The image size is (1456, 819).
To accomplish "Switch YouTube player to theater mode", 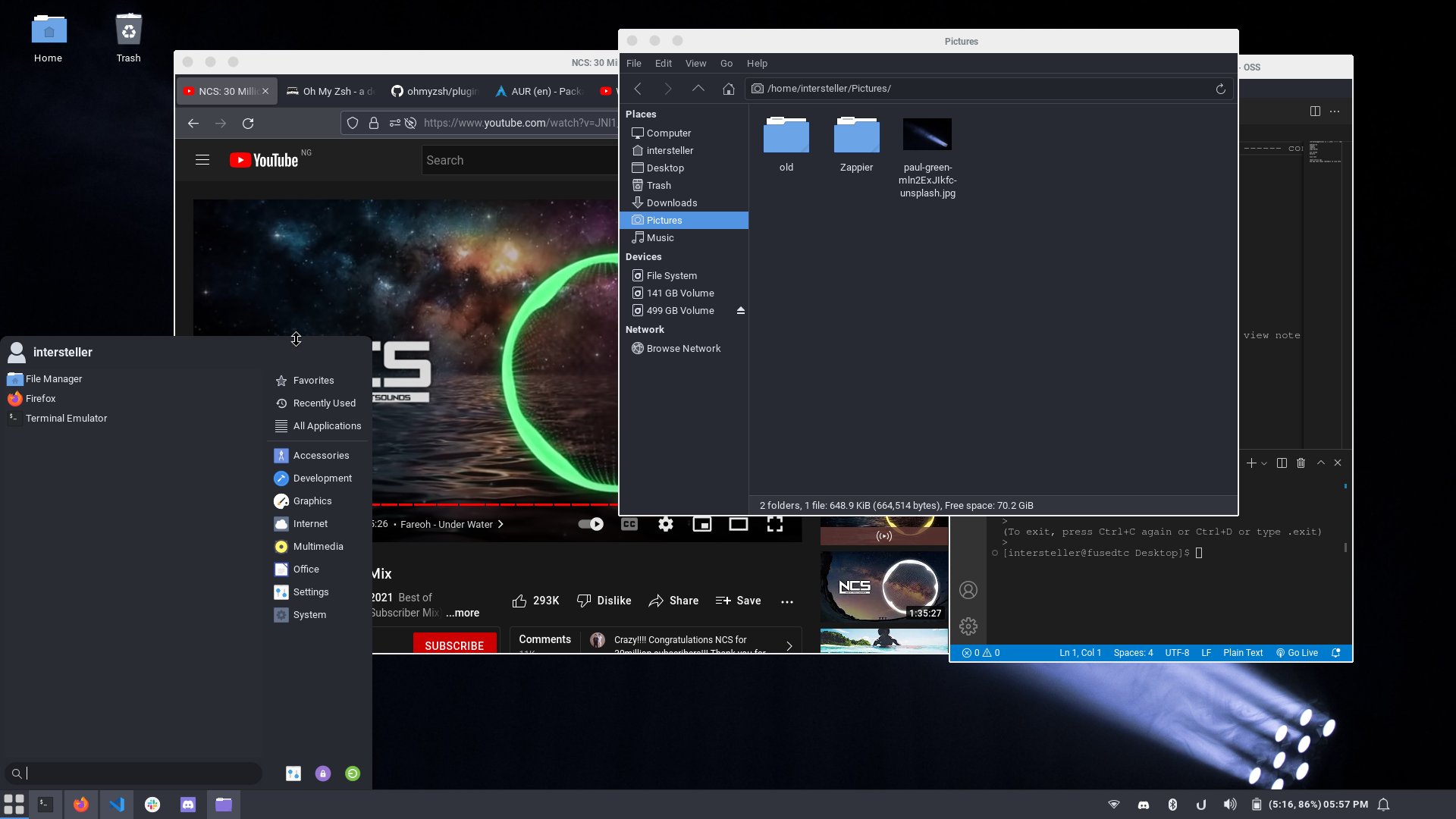I will tap(739, 524).
